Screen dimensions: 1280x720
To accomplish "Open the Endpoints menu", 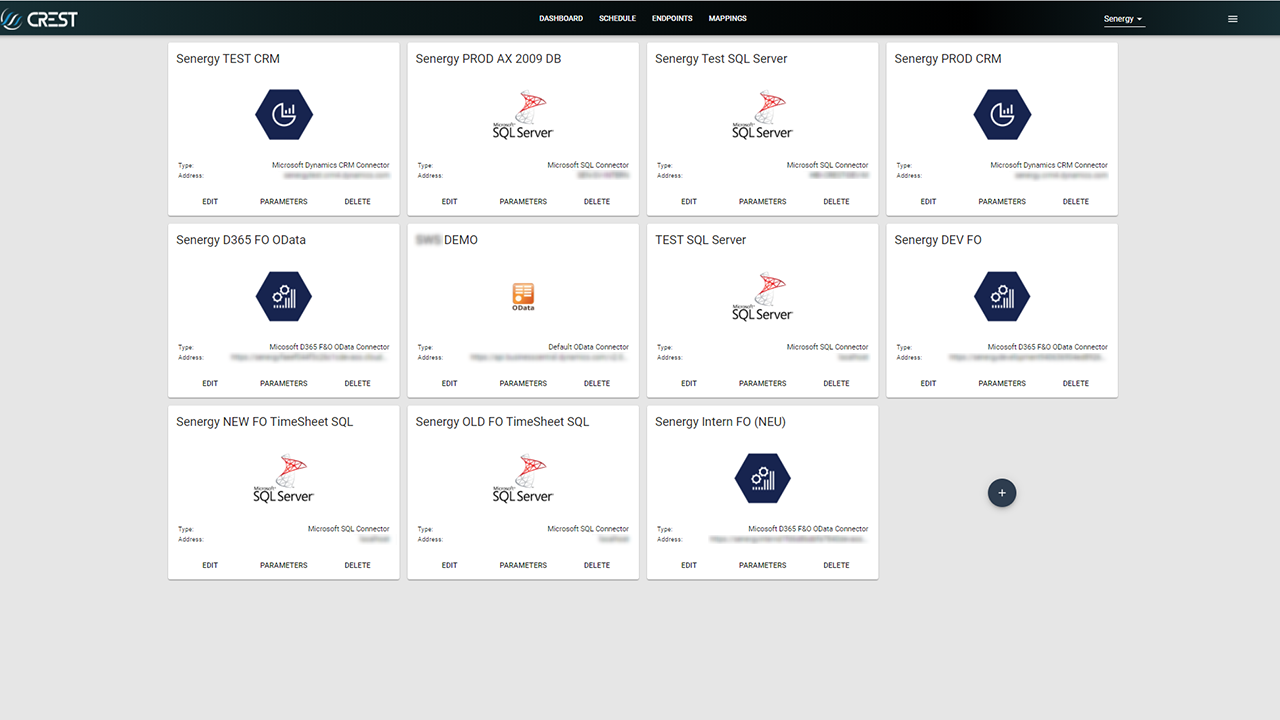I will pyautogui.click(x=672, y=18).
